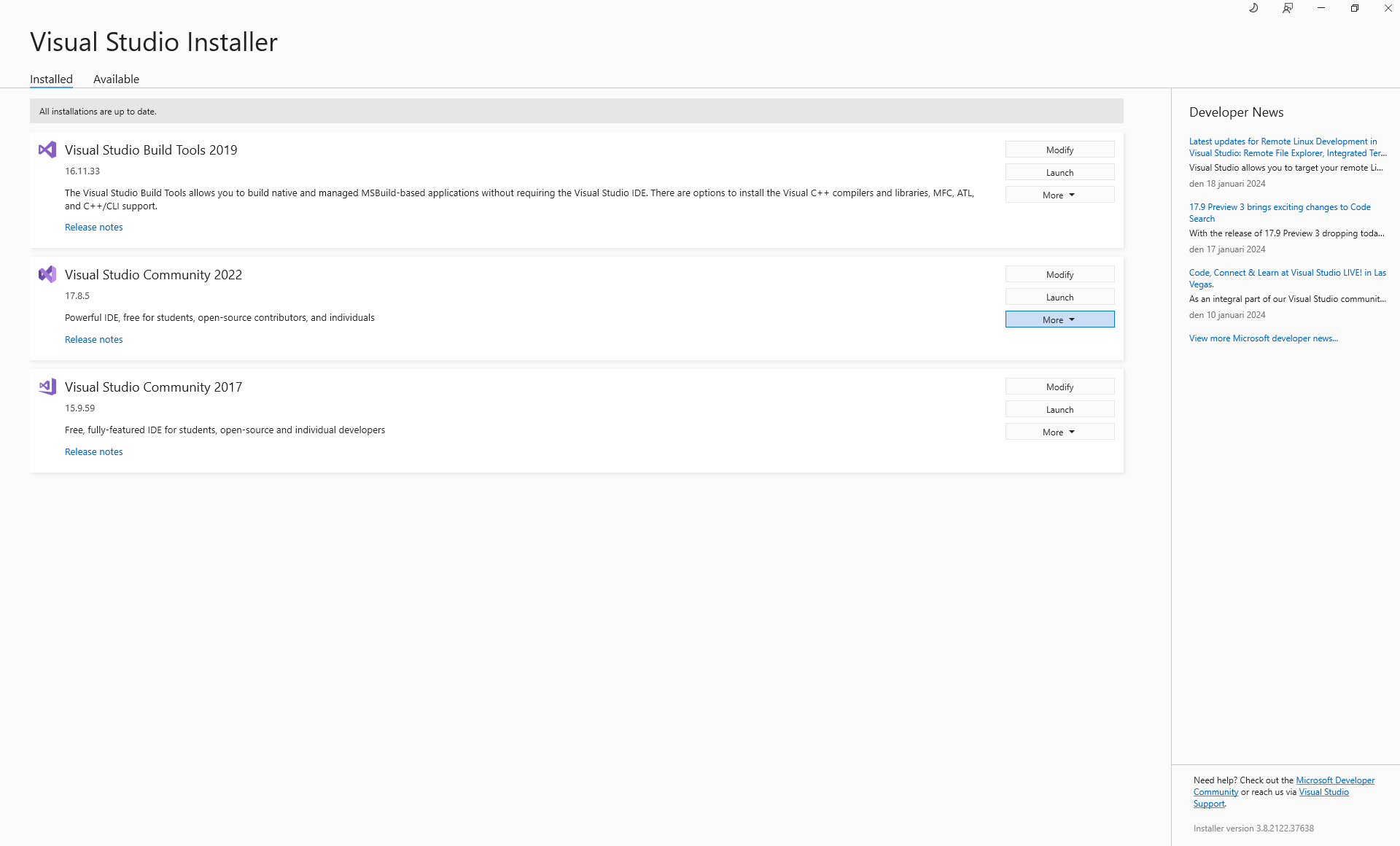Open Release notes for Community 2017

click(x=93, y=451)
